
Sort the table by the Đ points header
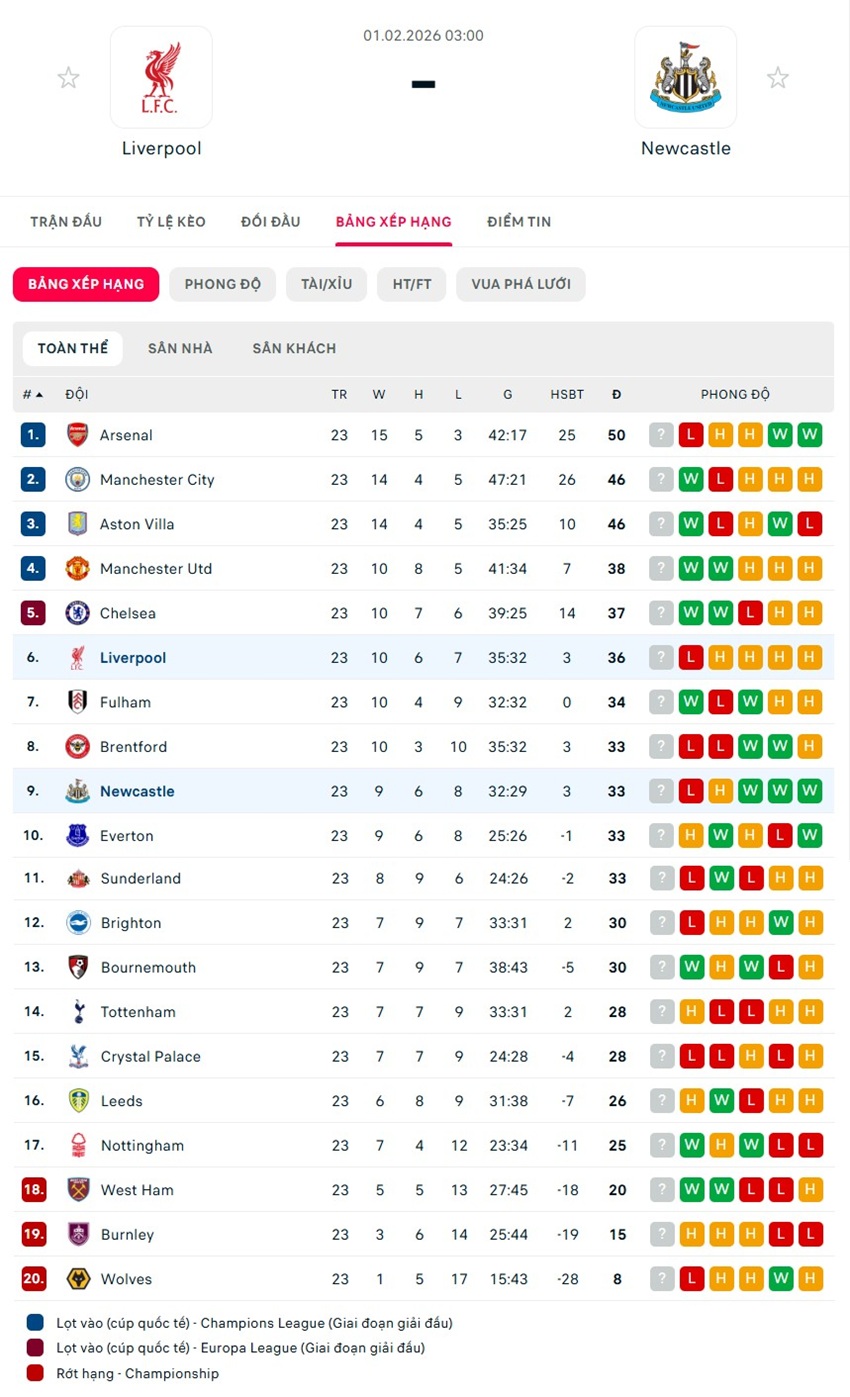pos(616,395)
